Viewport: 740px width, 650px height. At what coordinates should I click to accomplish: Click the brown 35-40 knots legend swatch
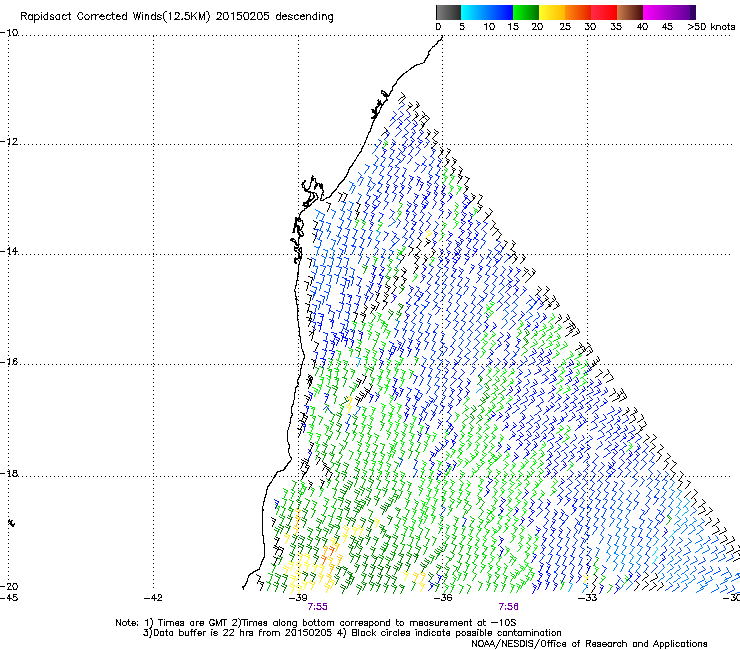click(630, 12)
